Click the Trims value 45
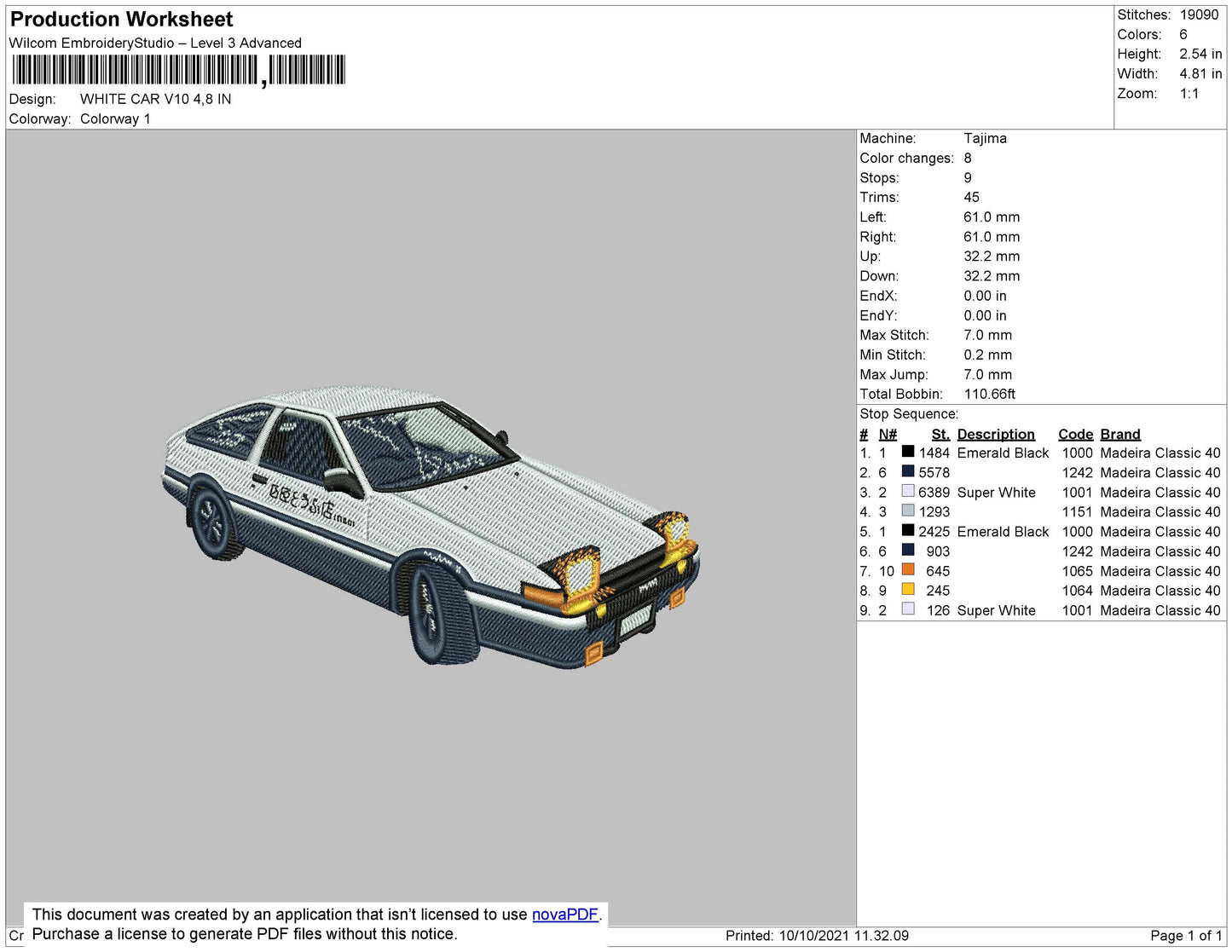 (971, 197)
